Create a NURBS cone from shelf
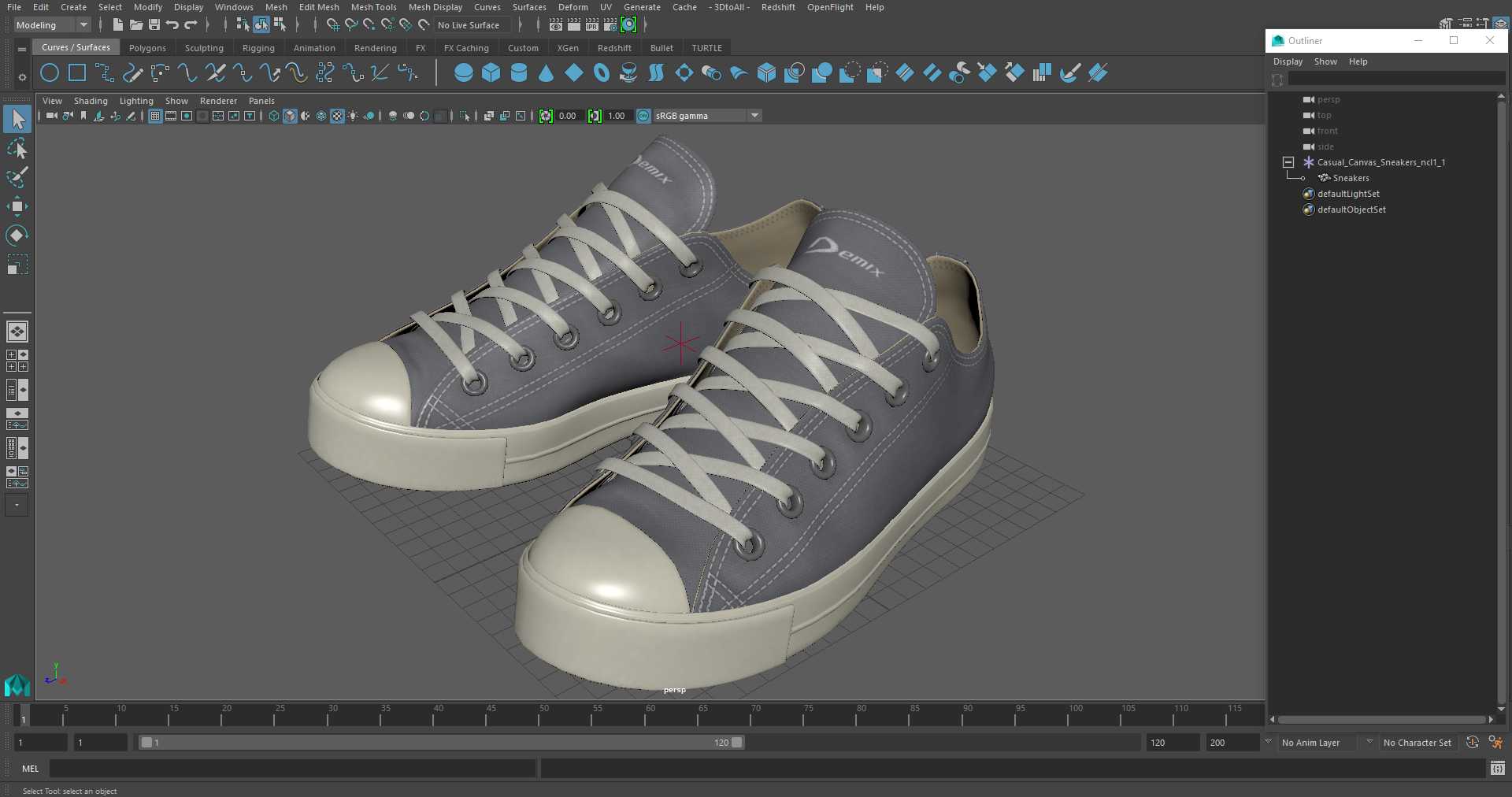Screen dimensions: 1512x797 [x=546, y=73]
